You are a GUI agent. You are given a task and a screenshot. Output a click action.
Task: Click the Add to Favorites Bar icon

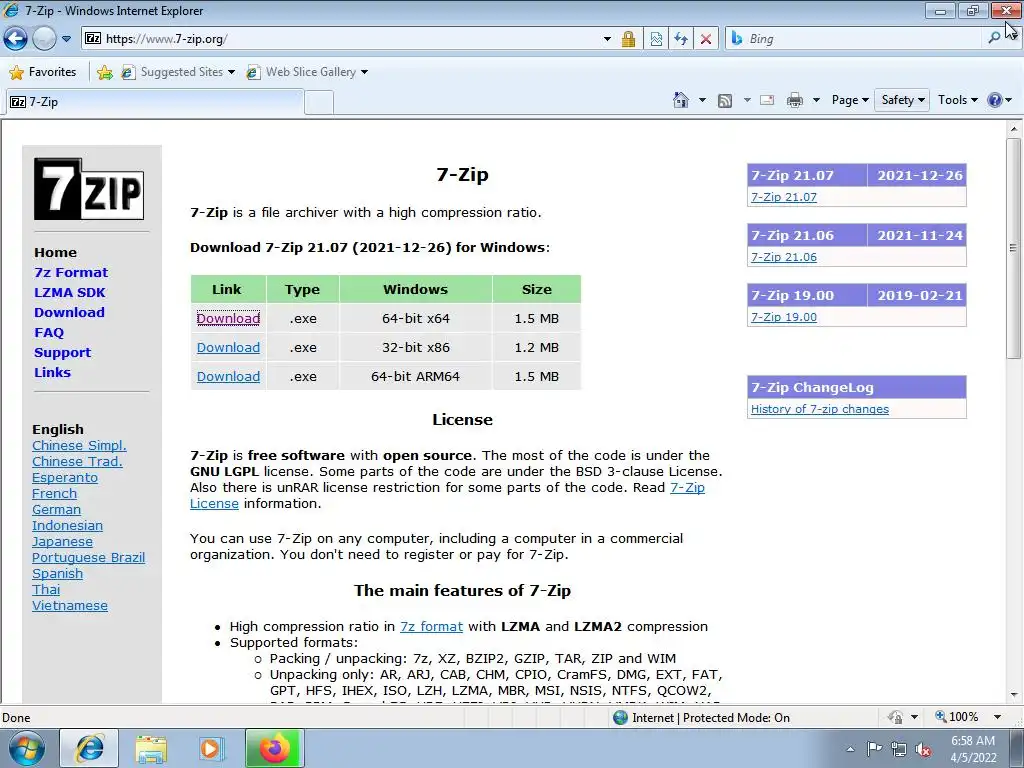(104, 72)
